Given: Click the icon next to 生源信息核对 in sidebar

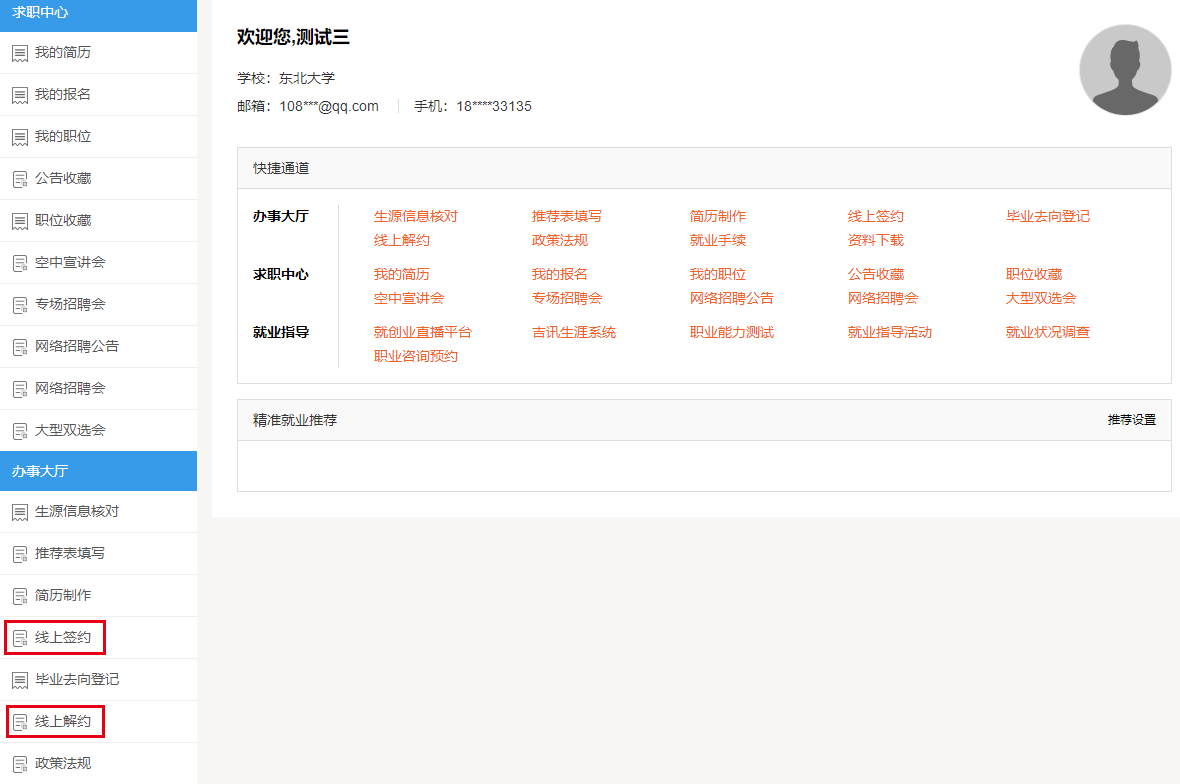Looking at the screenshot, I should pyautogui.click(x=19, y=512).
